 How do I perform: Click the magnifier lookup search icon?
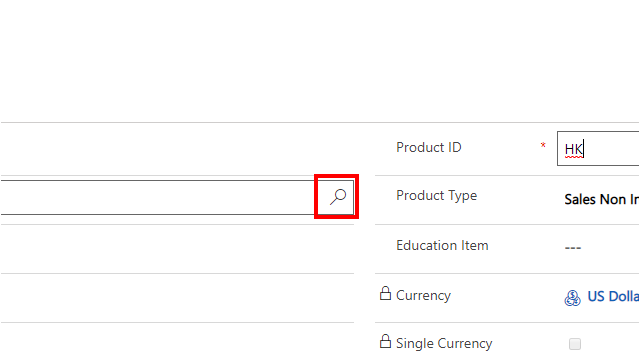coord(338,197)
